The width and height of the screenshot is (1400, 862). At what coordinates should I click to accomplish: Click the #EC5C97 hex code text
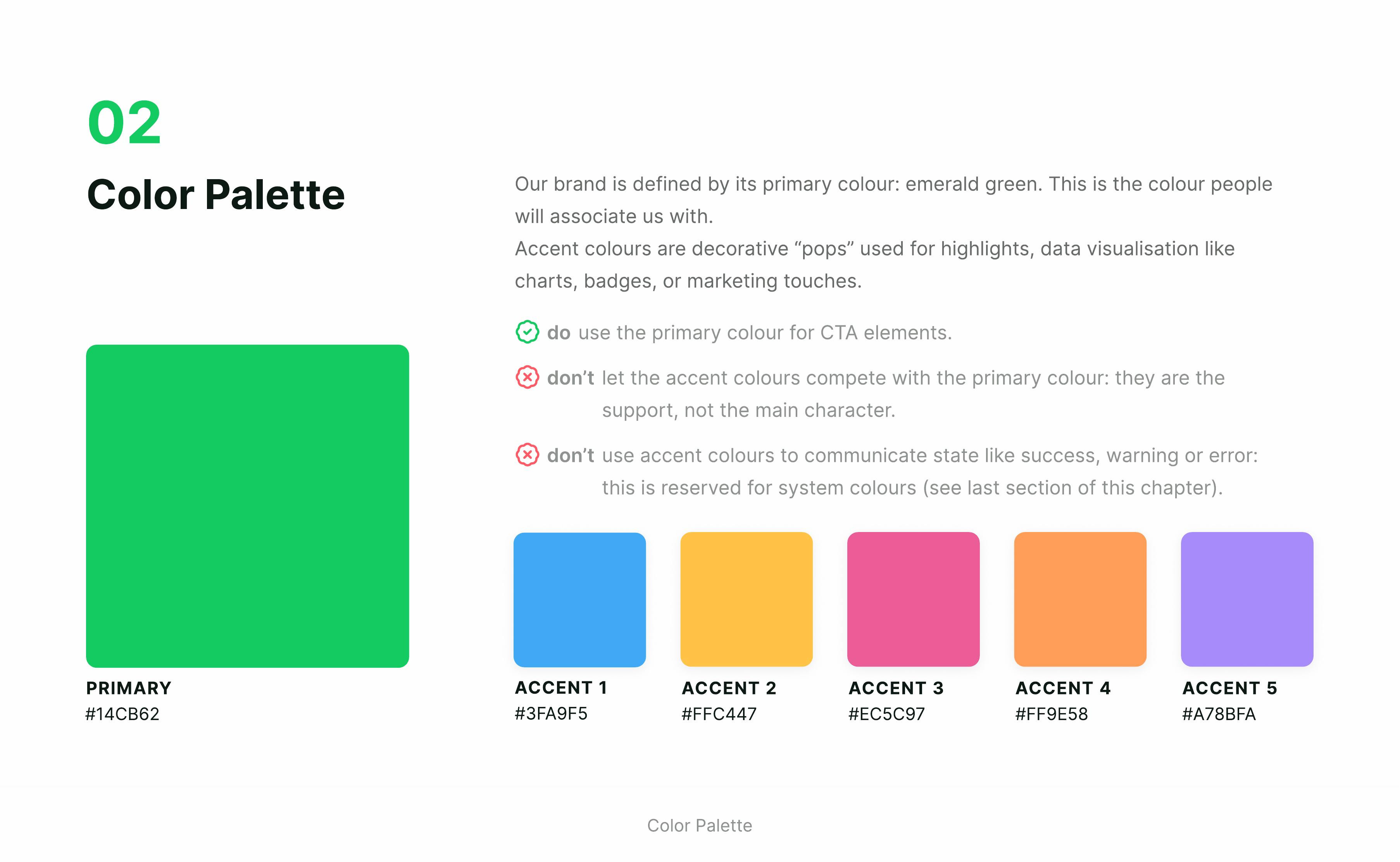pos(886,714)
